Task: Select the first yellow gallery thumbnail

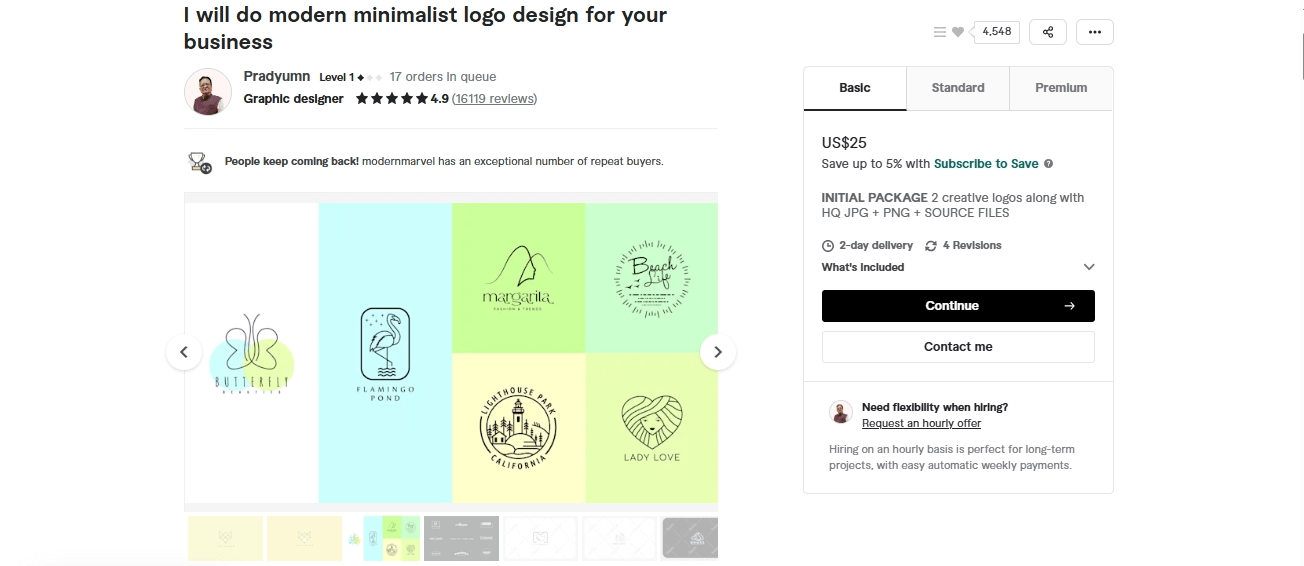Action: pos(225,538)
